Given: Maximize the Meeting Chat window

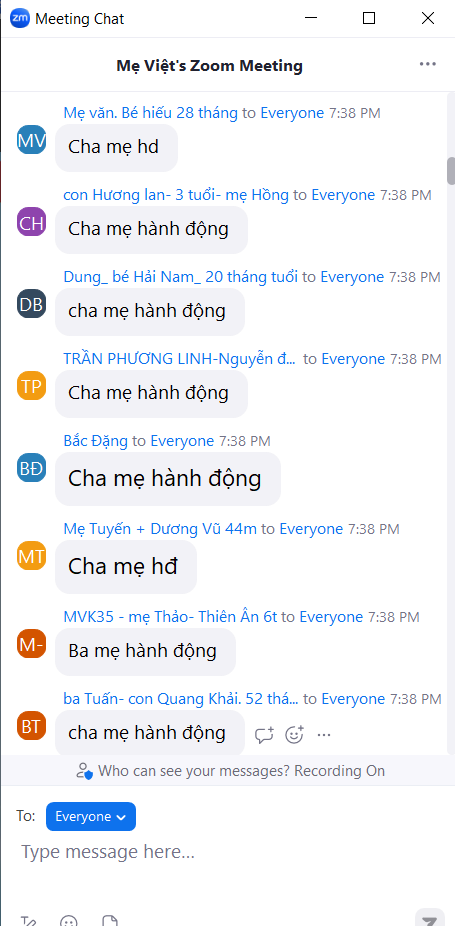Looking at the screenshot, I should click(x=369, y=18).
